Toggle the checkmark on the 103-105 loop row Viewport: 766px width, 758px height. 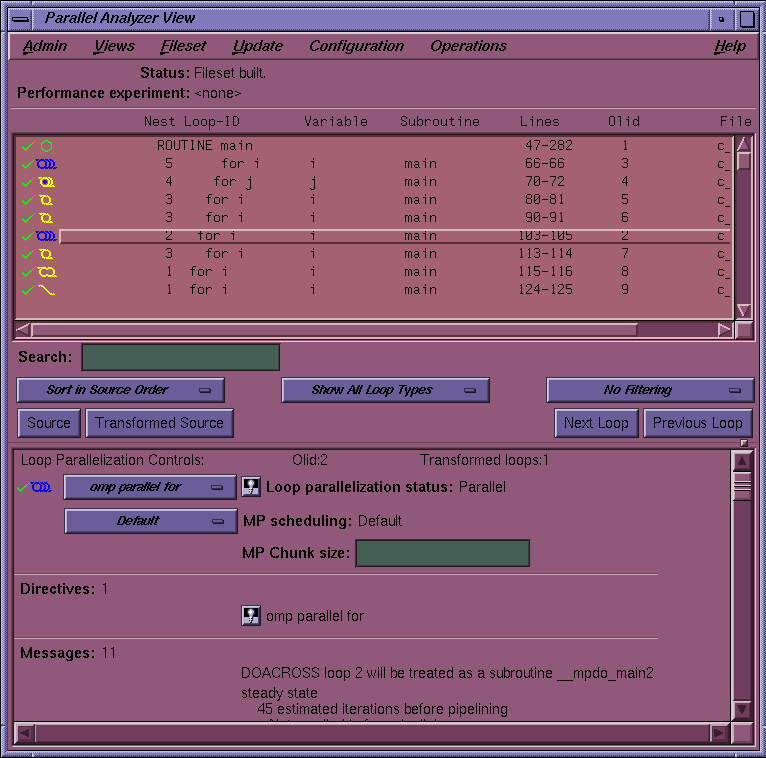(28, 236)
